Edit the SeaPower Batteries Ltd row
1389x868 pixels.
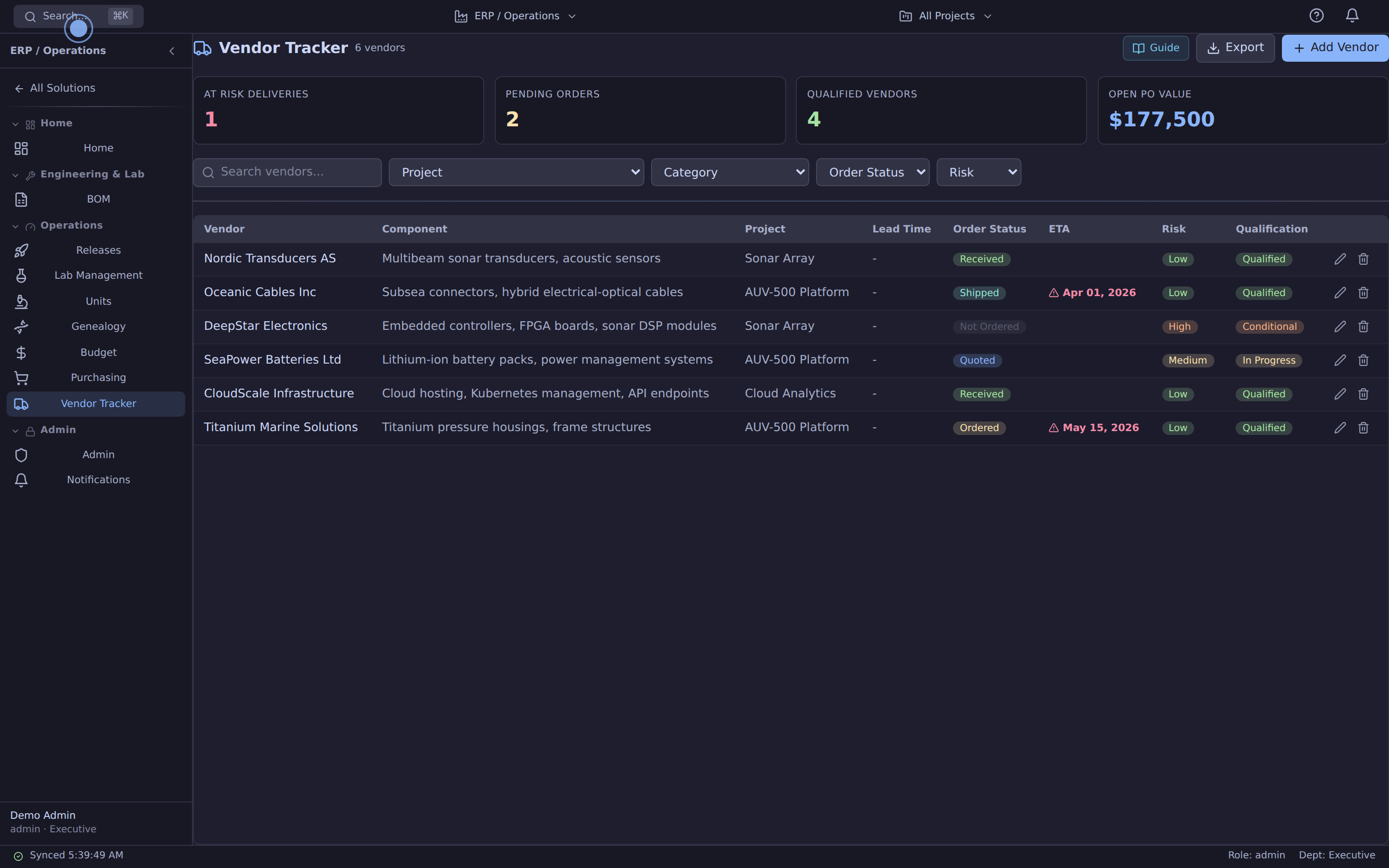(x=1340, y=360)
